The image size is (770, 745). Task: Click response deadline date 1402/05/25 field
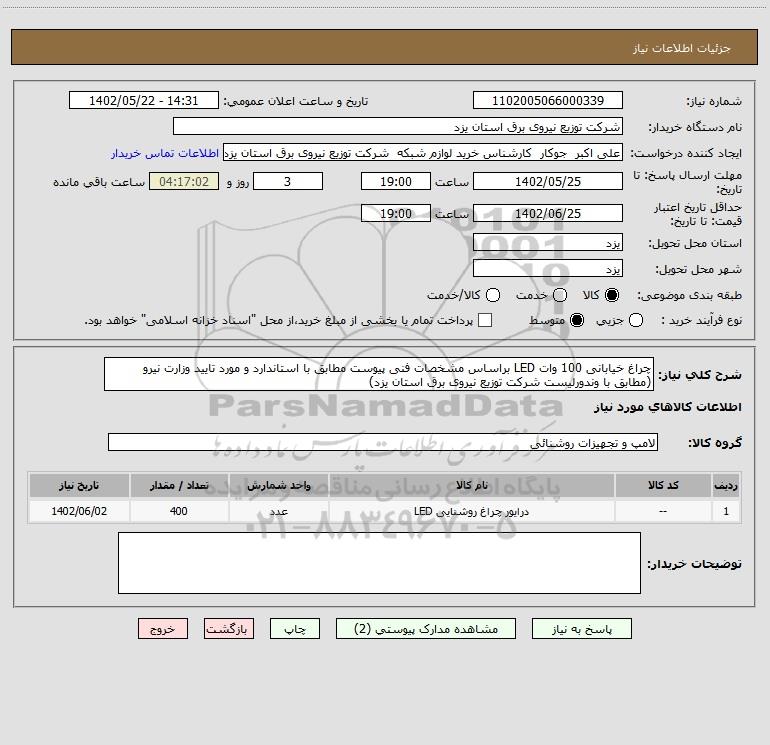(x=548, y=181)
